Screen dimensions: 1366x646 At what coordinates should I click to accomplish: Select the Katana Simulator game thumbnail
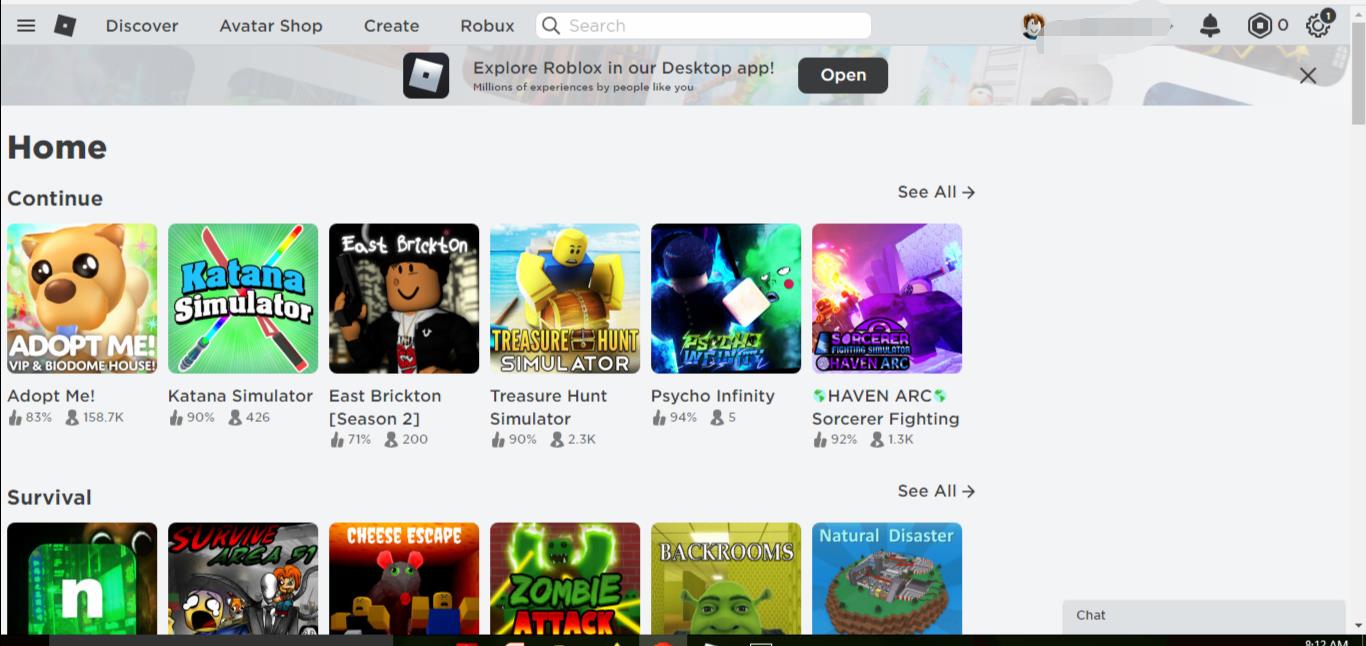point(243,299)
